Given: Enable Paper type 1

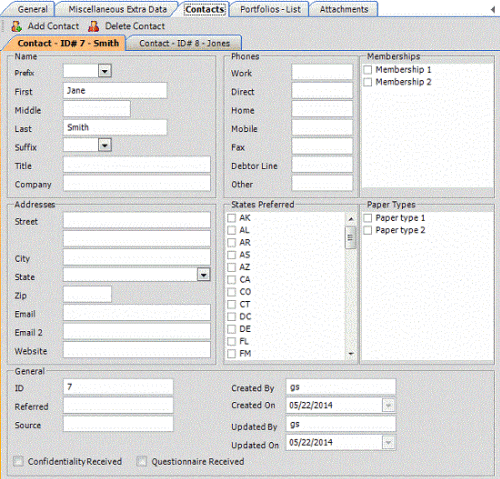Looking at the screenshot, I should click(368, 218).
